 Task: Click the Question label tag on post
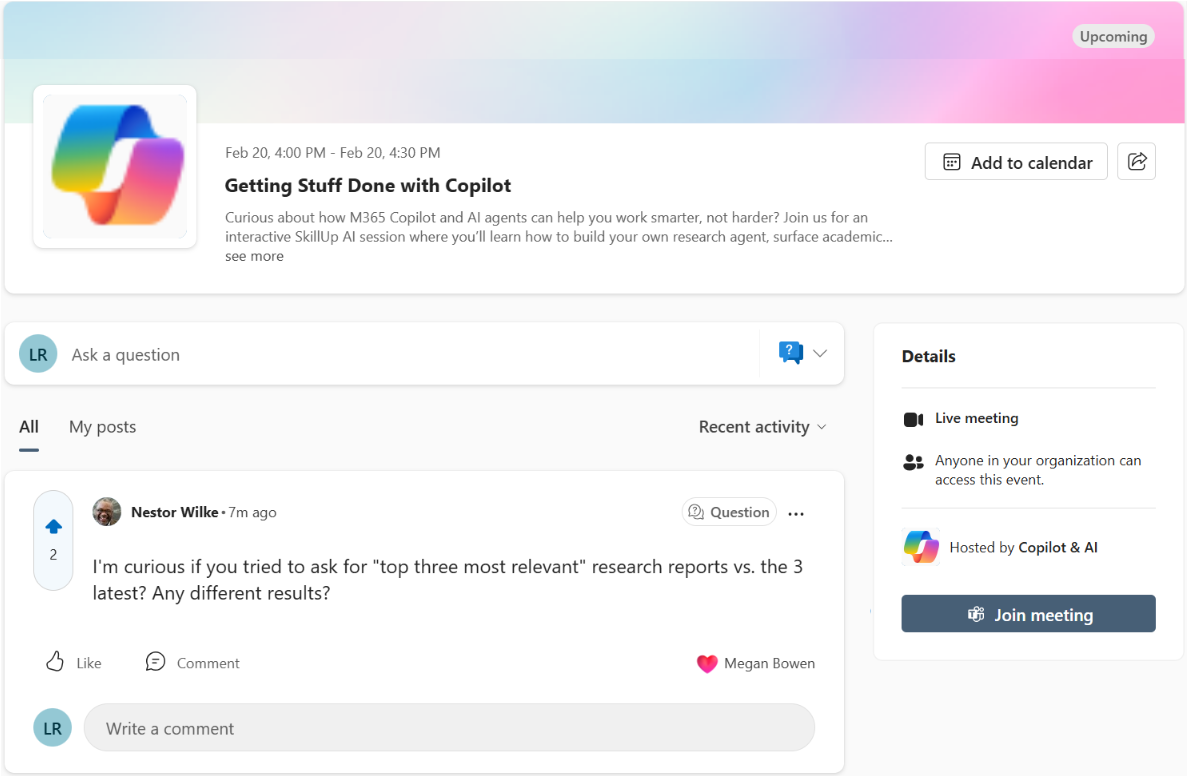pos(729,512)
